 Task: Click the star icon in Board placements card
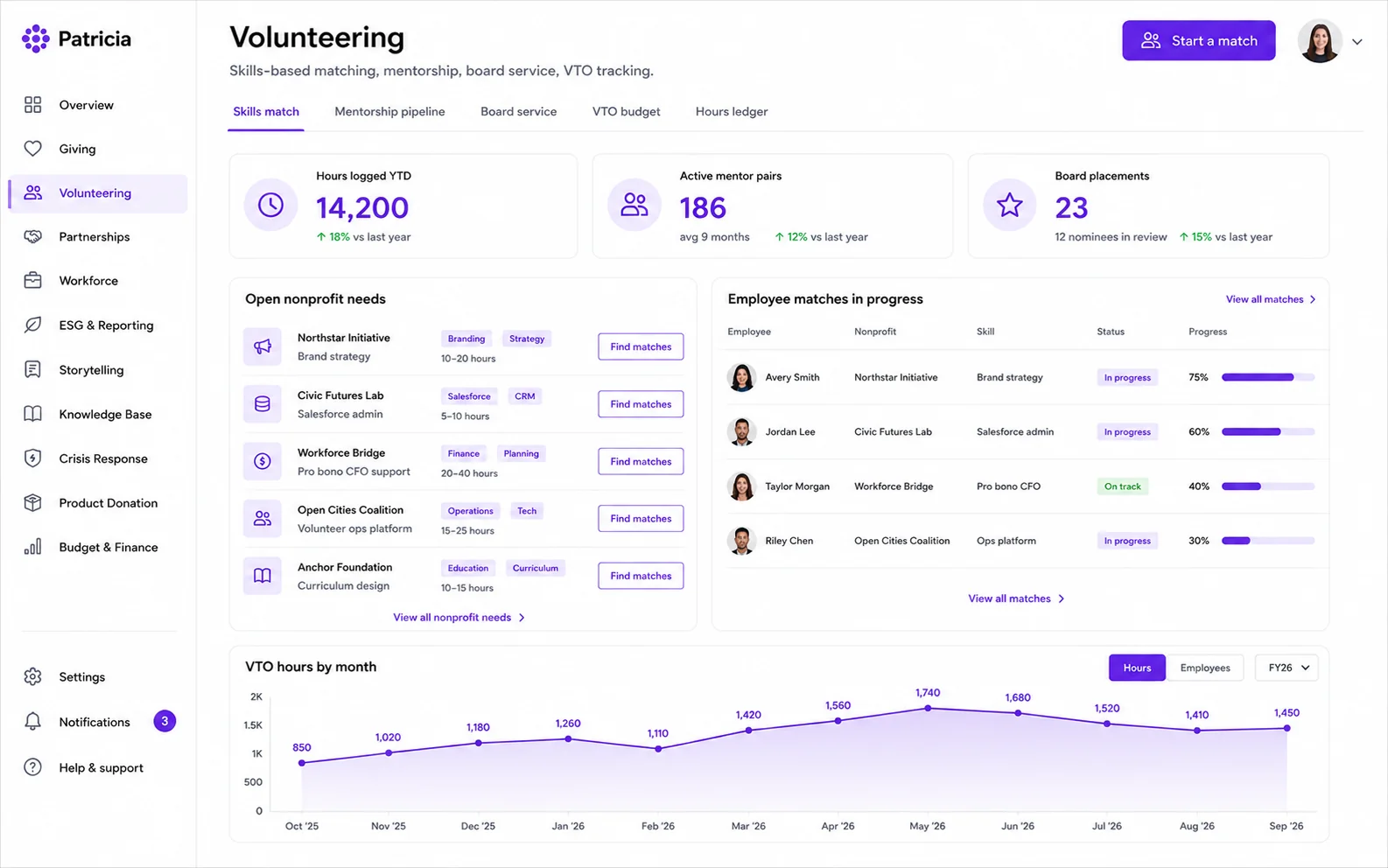pos(1010,205)
